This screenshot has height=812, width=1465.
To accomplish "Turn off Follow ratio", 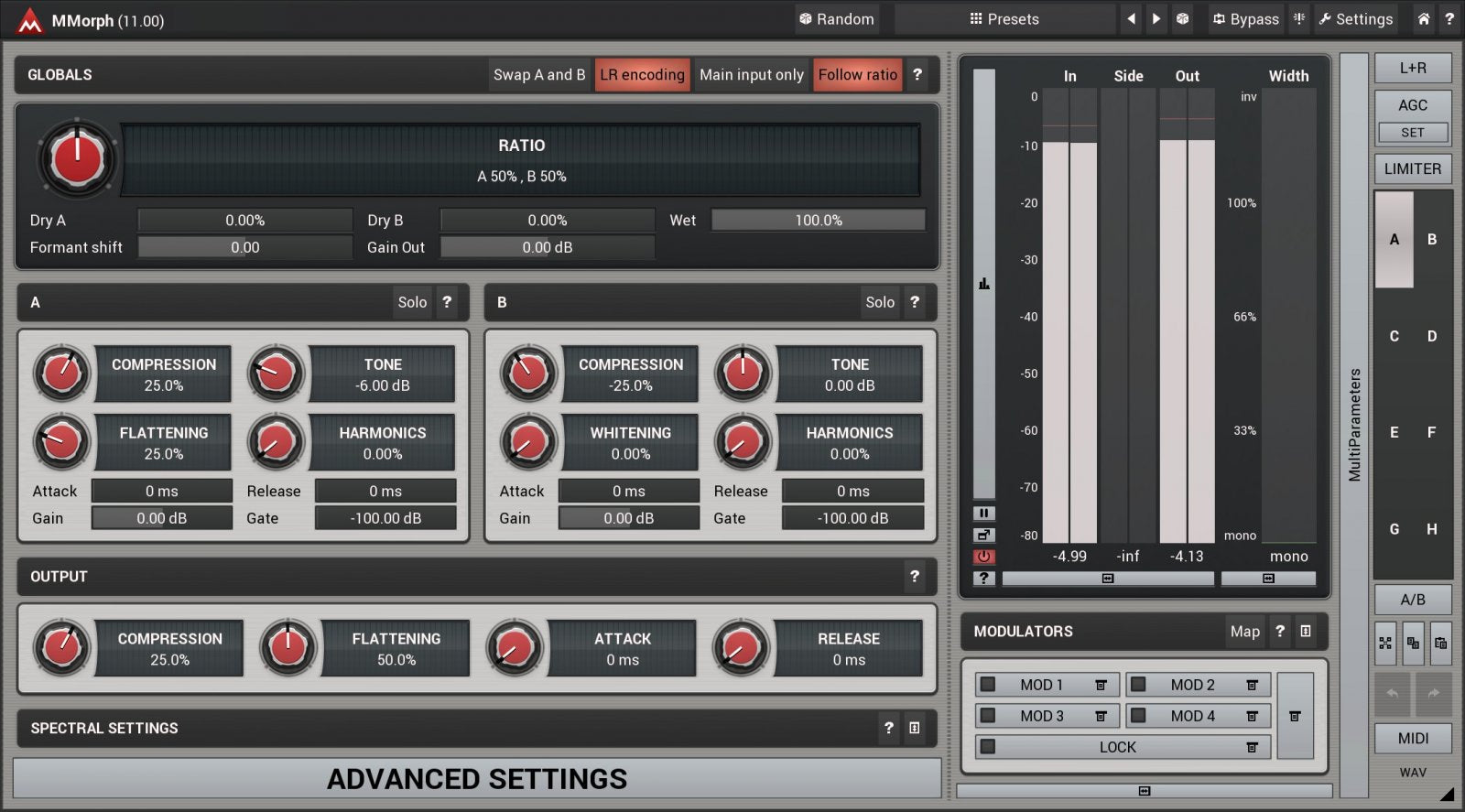I will point(857,75).
